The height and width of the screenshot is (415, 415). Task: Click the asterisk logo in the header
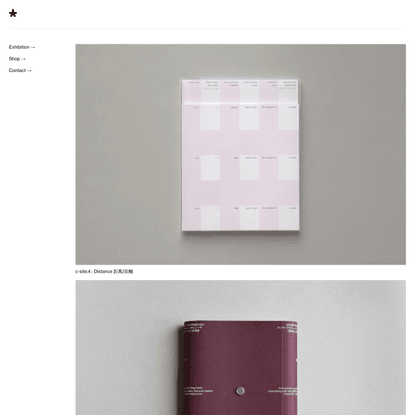[13, 13]
